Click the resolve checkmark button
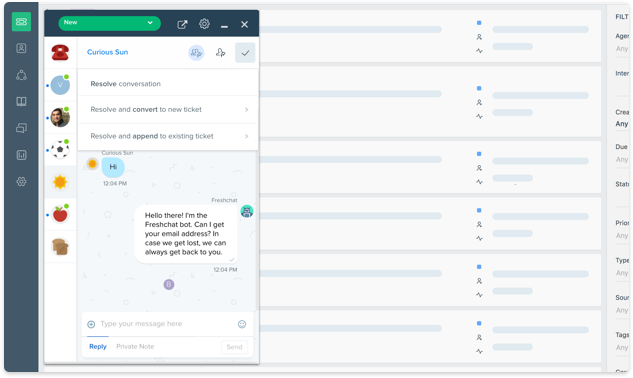Viewport: 633px width, 378px height. click(x=245, y=53)
